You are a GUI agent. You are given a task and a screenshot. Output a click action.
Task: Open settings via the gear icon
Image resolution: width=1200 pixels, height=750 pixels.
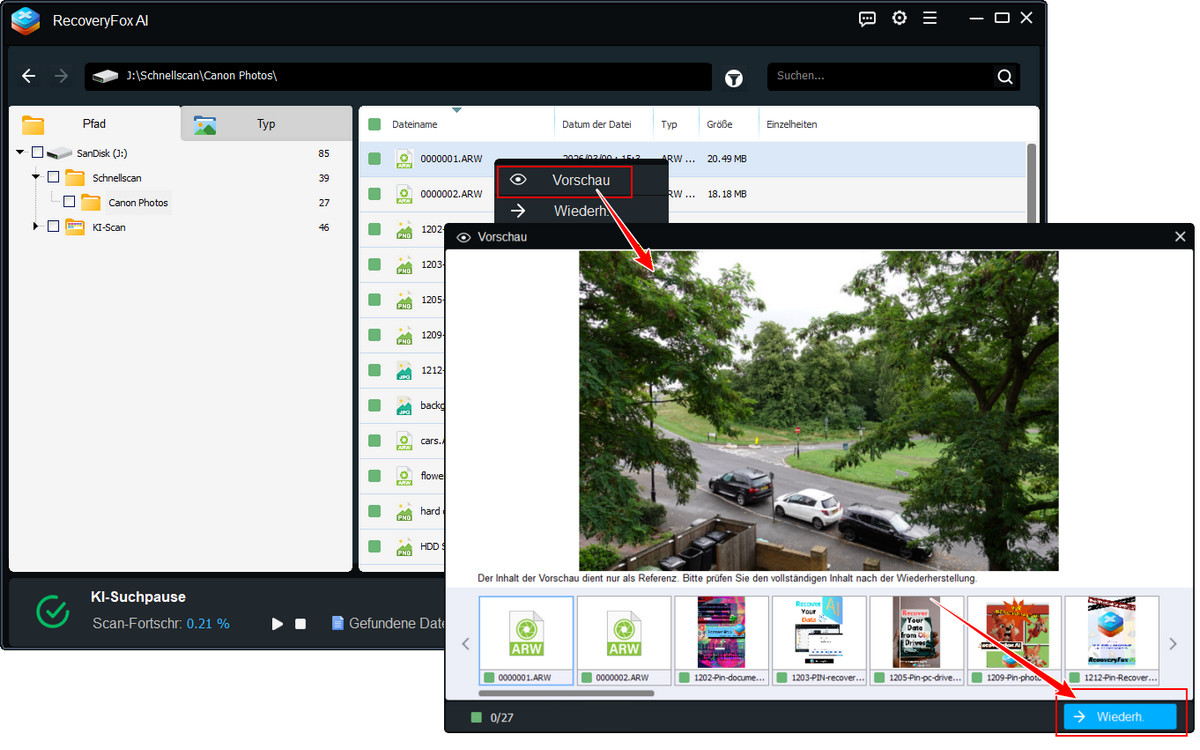pos(899,18)
